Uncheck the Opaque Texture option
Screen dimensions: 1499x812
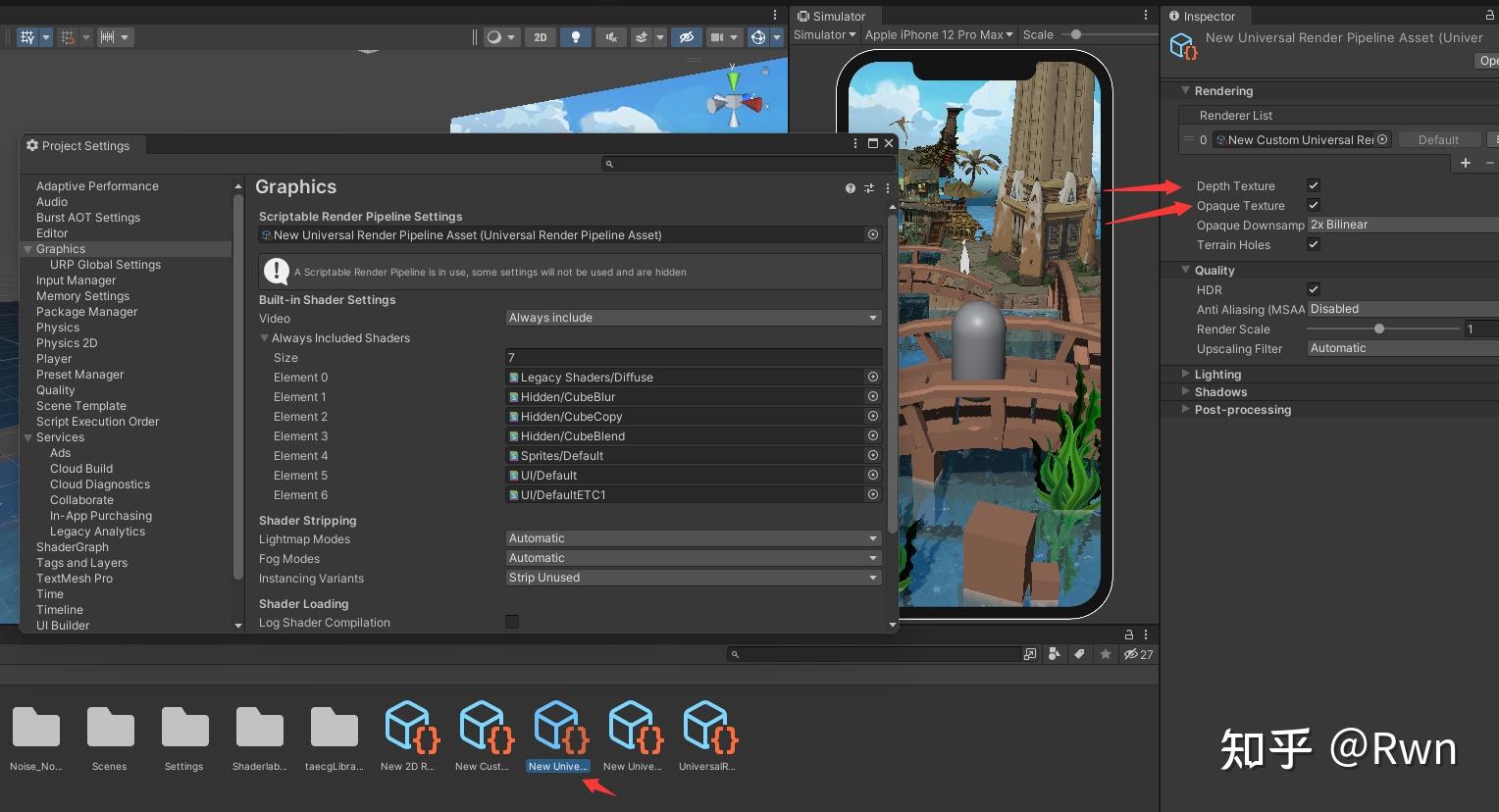[1314, 205]
